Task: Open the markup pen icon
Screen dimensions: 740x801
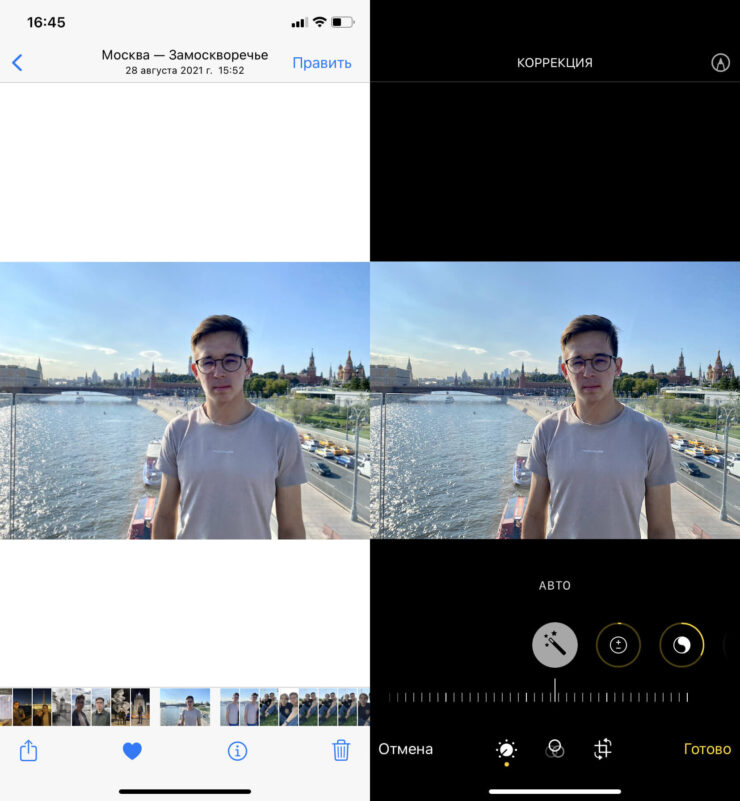Action: 720,63
